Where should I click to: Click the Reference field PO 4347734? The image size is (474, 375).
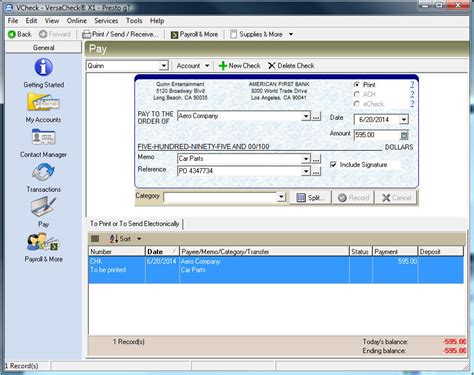tap(240, 171)
